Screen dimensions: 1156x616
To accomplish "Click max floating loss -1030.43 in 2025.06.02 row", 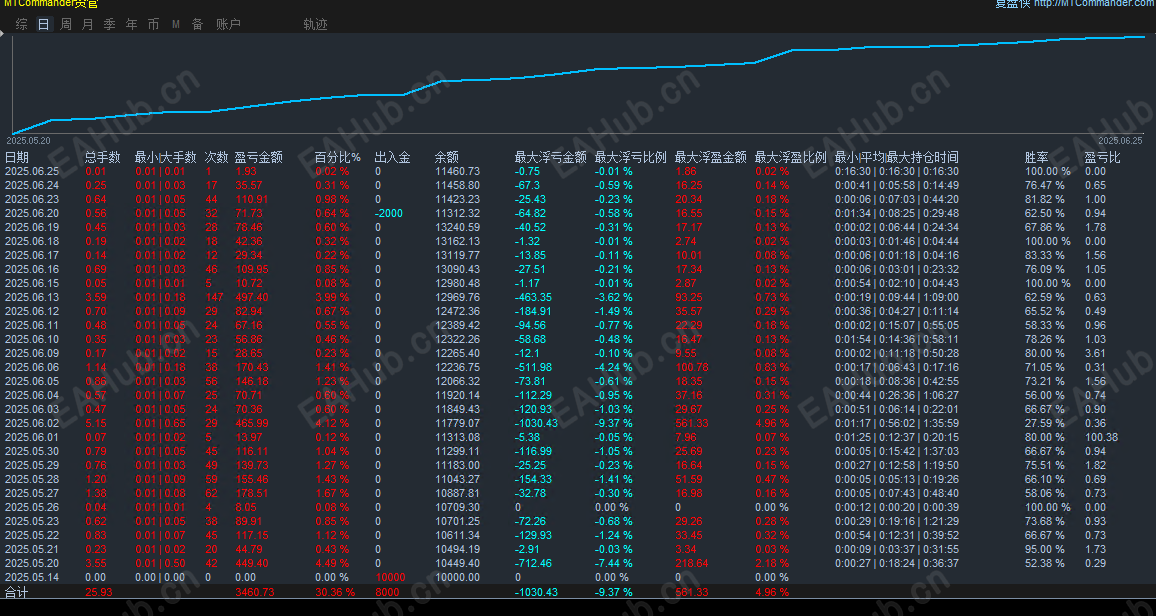I will coord(537,423).
